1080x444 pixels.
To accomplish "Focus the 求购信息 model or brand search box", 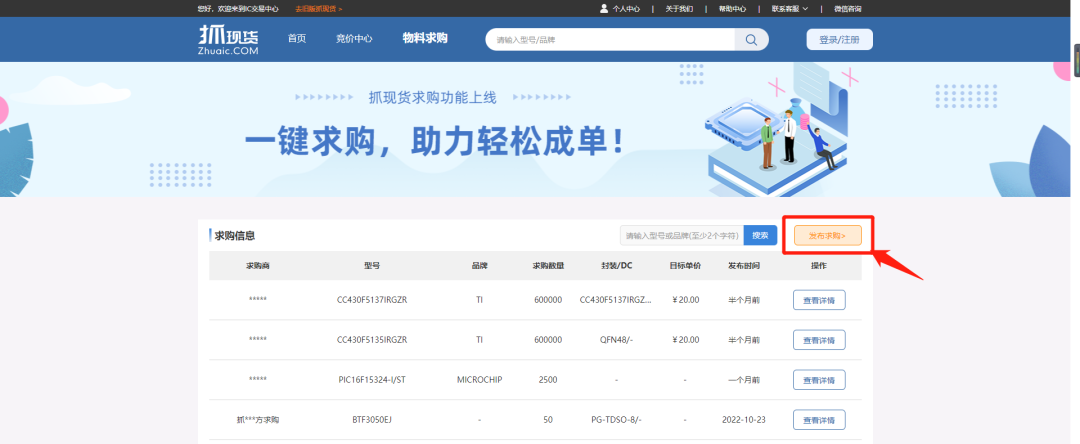I will point(682,235).
